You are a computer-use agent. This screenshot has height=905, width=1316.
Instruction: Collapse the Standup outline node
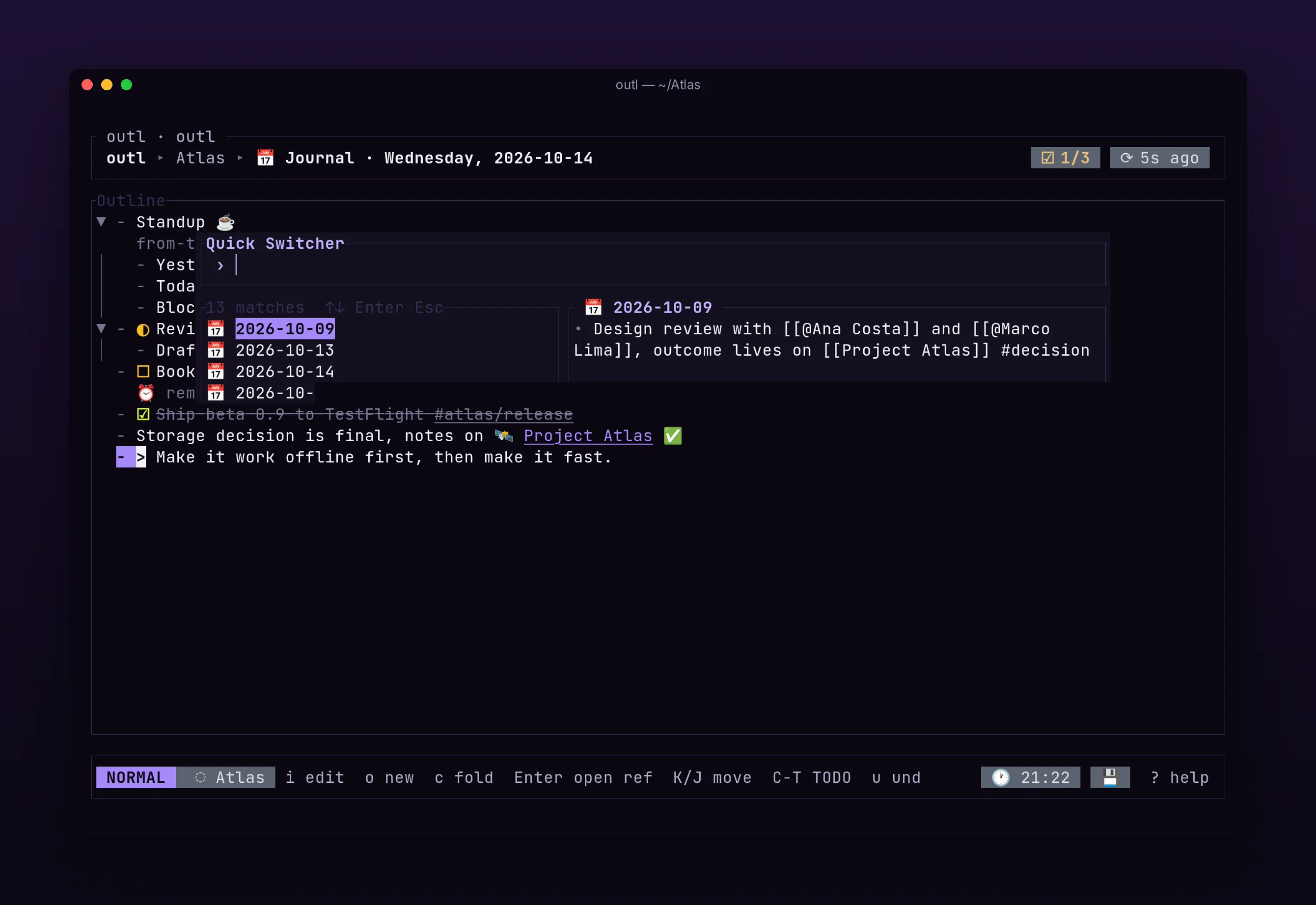(x=101, y=222)
